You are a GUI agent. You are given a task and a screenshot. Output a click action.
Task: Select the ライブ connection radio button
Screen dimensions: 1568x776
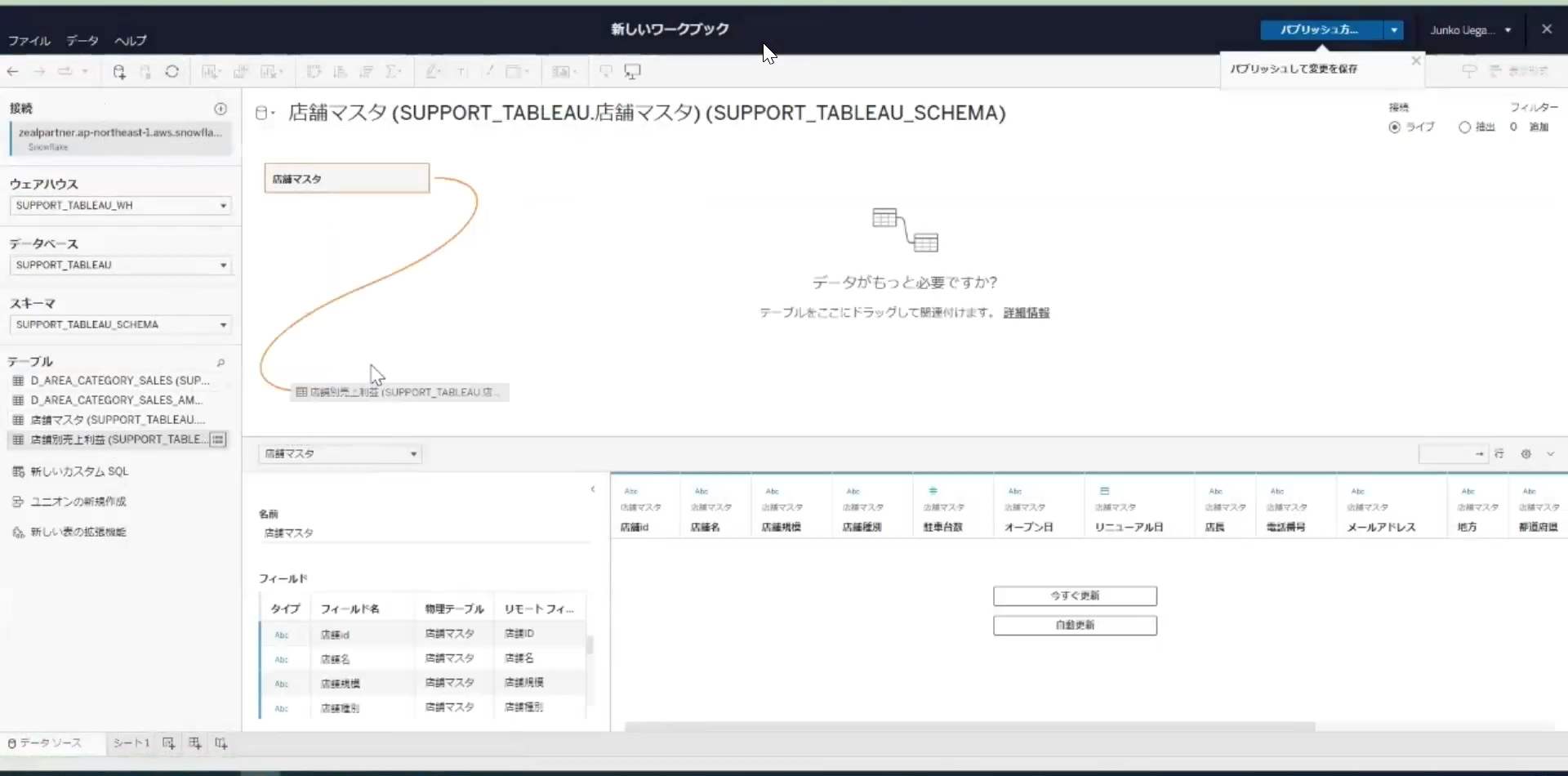tap(1395, 127)
